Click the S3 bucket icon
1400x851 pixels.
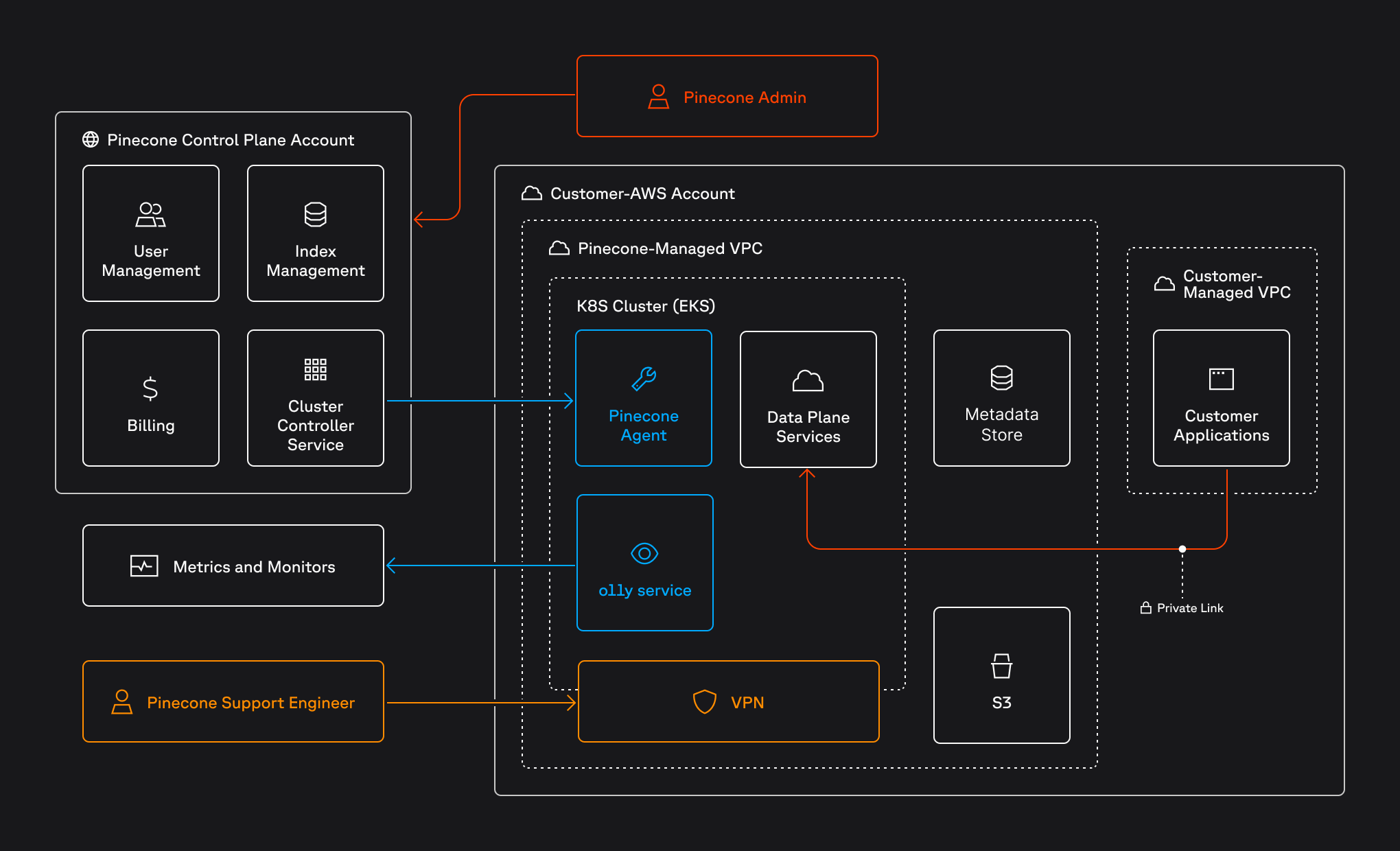pyautogui.click(x=1001, y=666)
